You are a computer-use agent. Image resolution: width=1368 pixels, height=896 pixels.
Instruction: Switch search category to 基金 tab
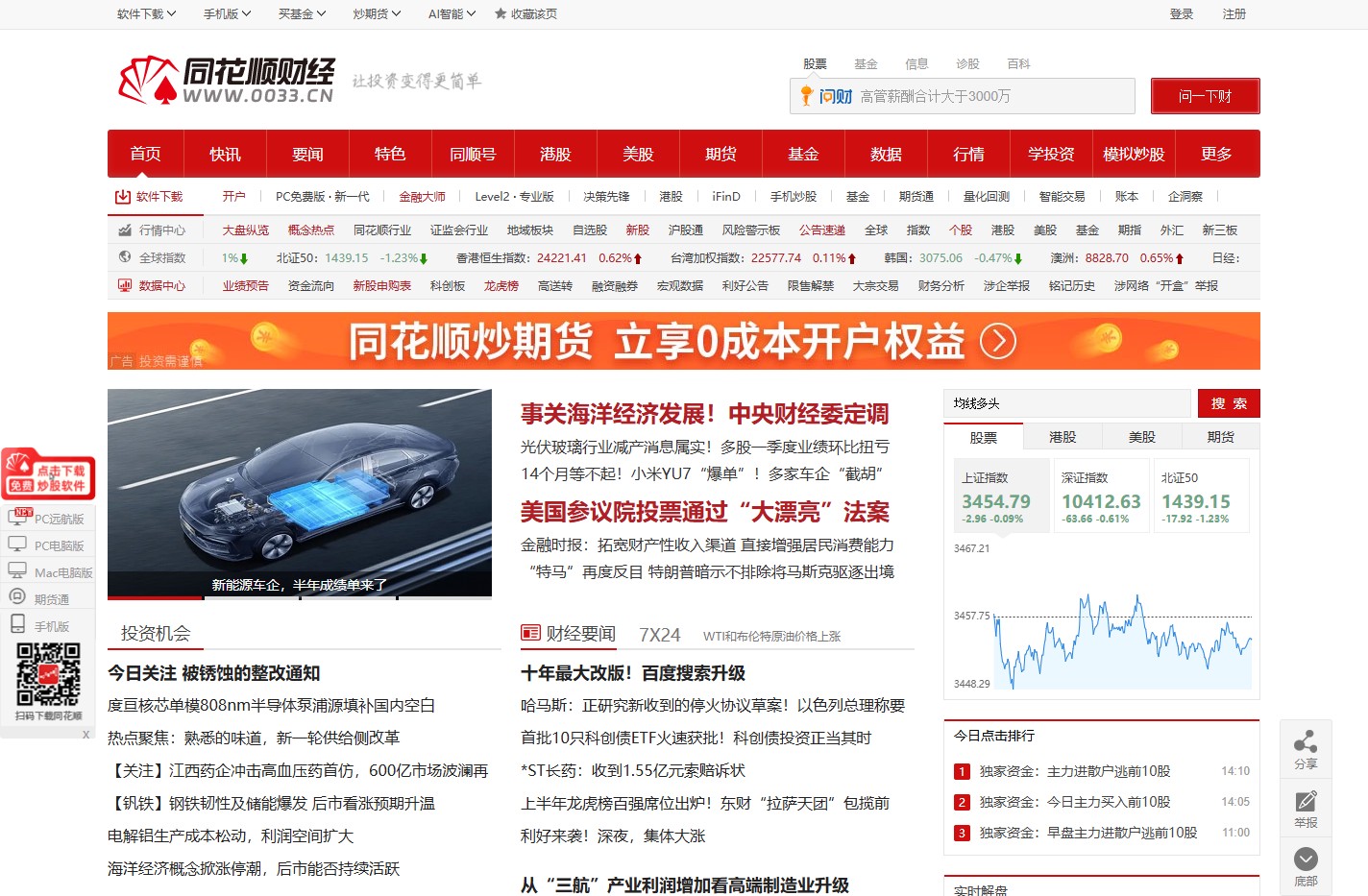click(x=866, y=63)
